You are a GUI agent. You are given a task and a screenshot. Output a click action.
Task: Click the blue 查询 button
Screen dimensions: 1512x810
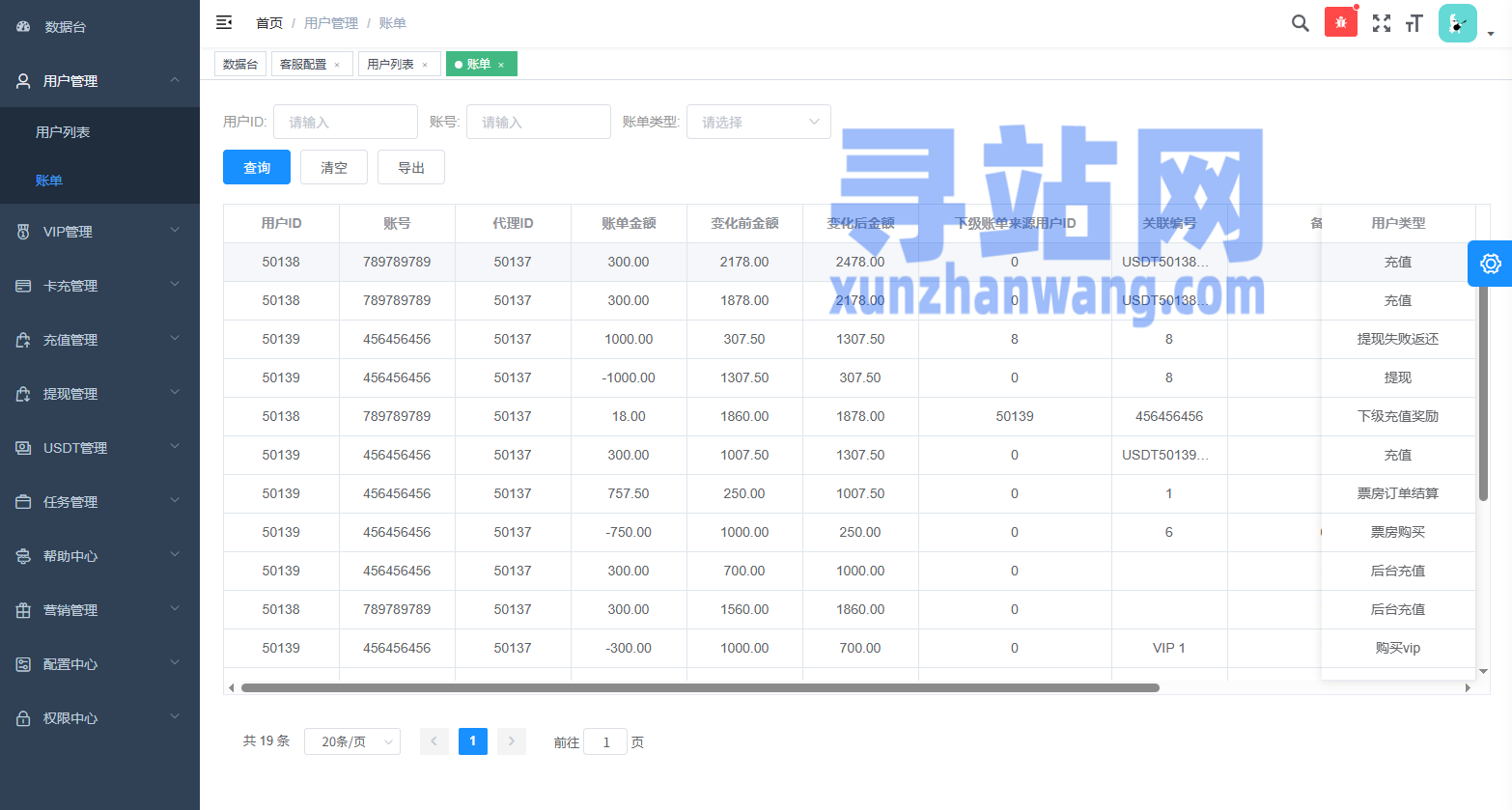[256, 167]
